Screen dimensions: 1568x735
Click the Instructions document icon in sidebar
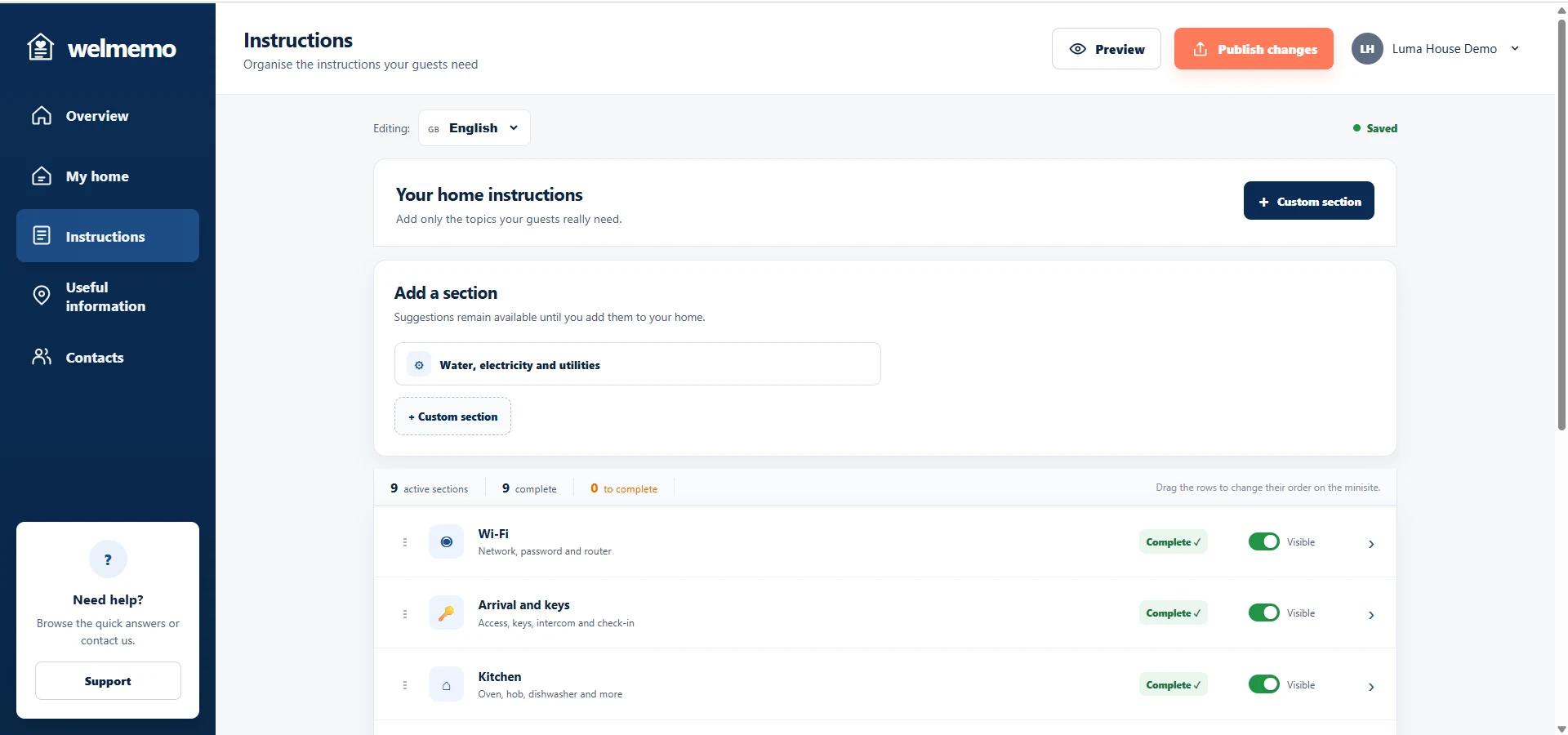[42, 236]
